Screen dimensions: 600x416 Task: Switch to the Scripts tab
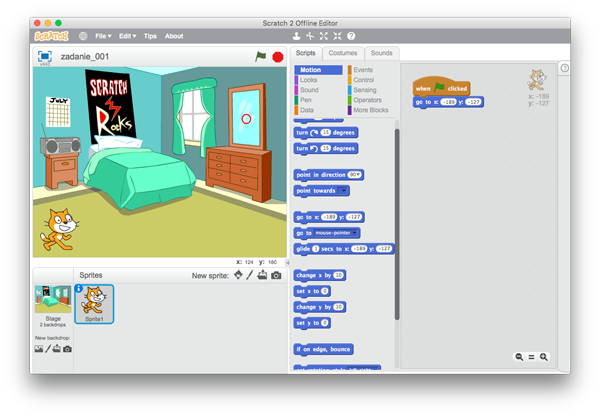305,53
